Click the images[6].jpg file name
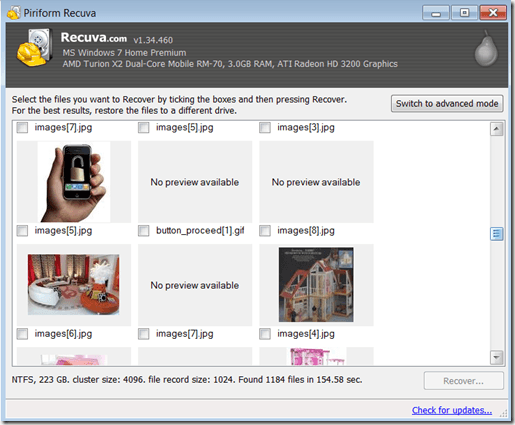This screenshot has height=425, width=515. 63,334
